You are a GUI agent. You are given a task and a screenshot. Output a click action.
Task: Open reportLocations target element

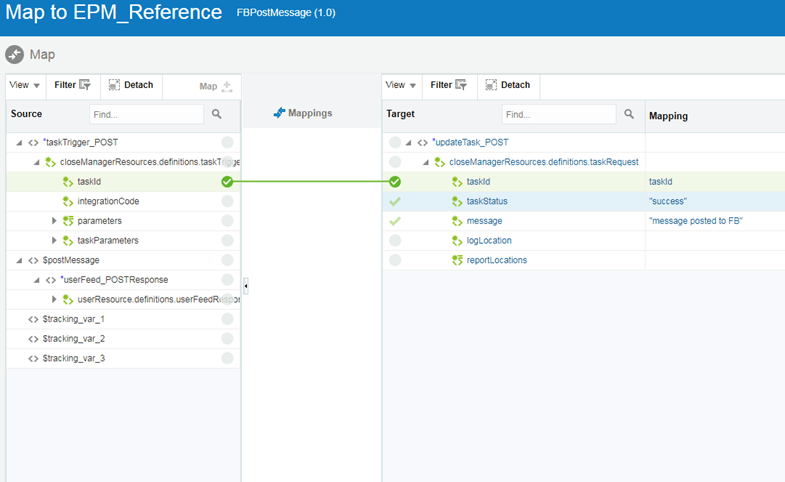[x=497, y=260]
